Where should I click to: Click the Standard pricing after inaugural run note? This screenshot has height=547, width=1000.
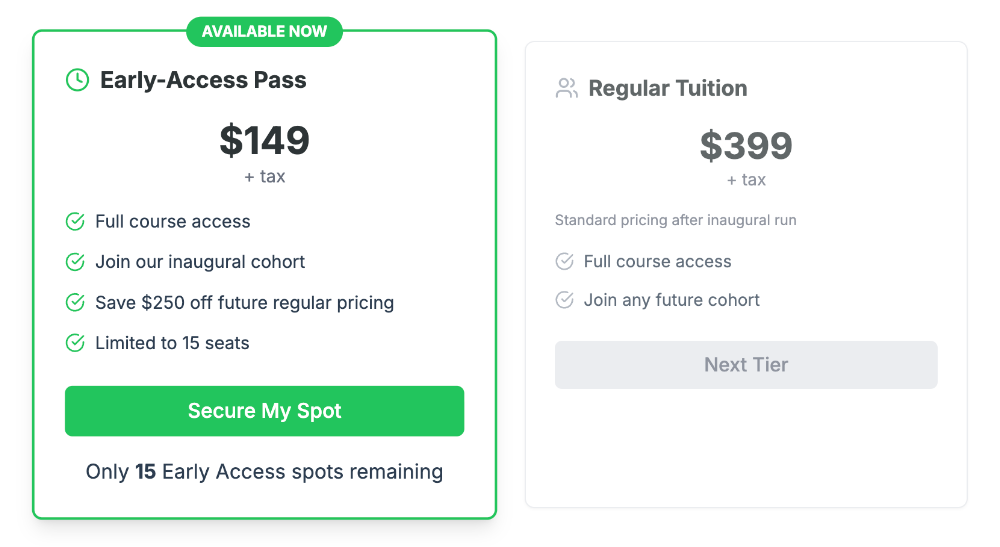tap(676, 220)
